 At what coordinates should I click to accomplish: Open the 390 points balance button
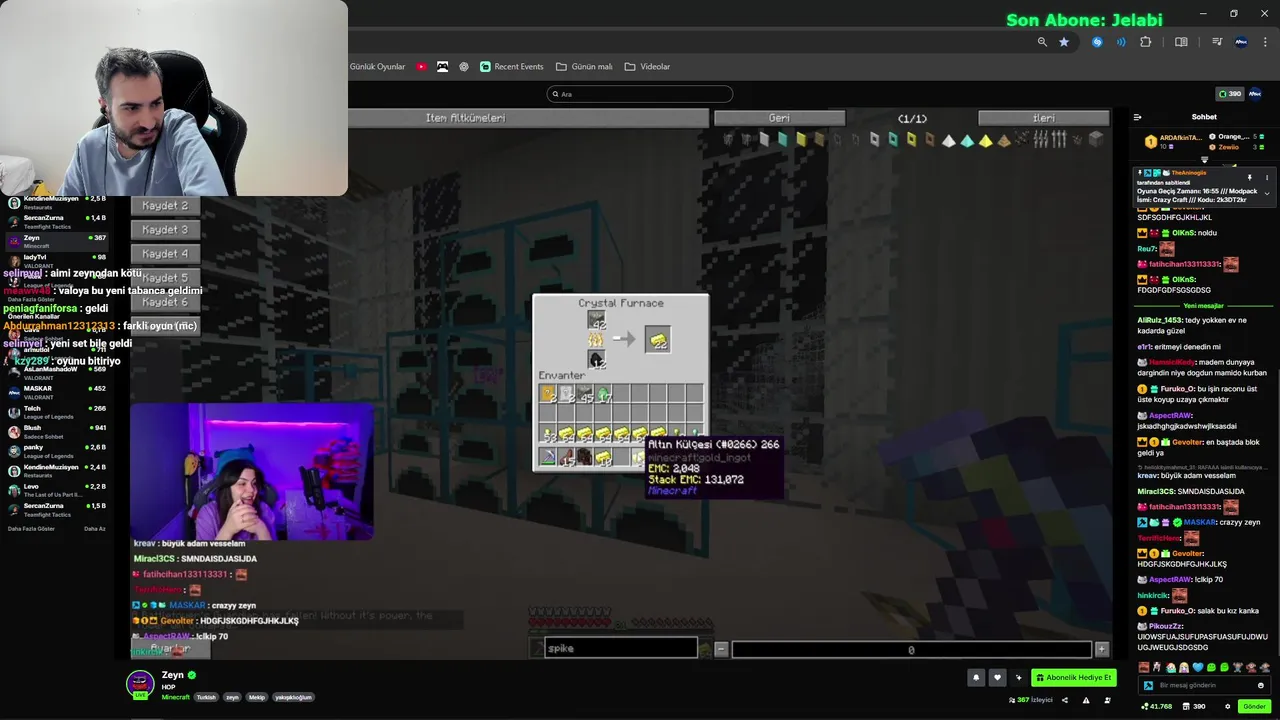pyautogui.click(x=1229, y=94)
